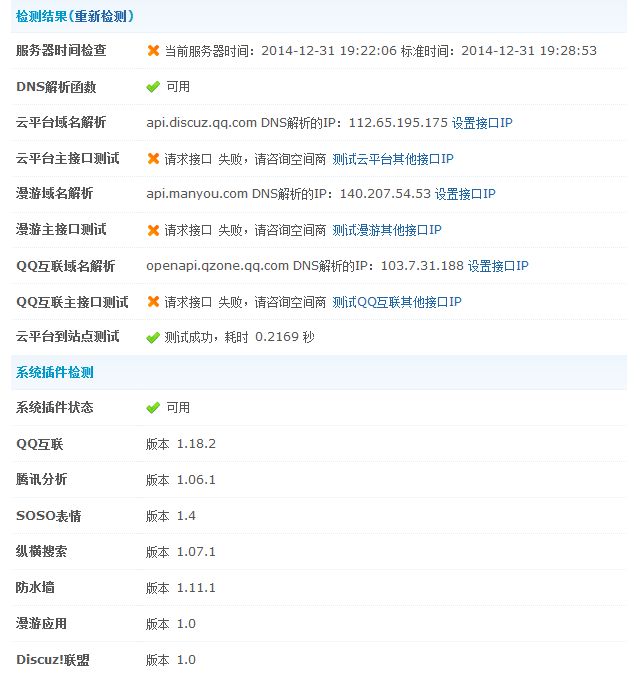
Task: Select the 系统插件状态 label
Action: click(x=55, y=407)
